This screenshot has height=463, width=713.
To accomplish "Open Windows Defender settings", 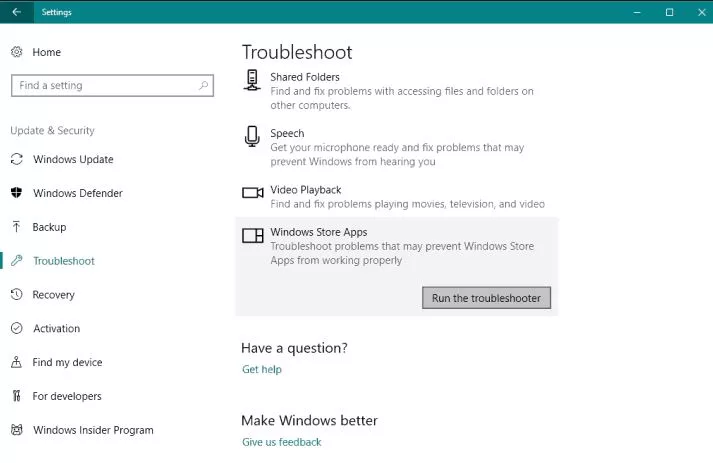I will pos(77,193).
